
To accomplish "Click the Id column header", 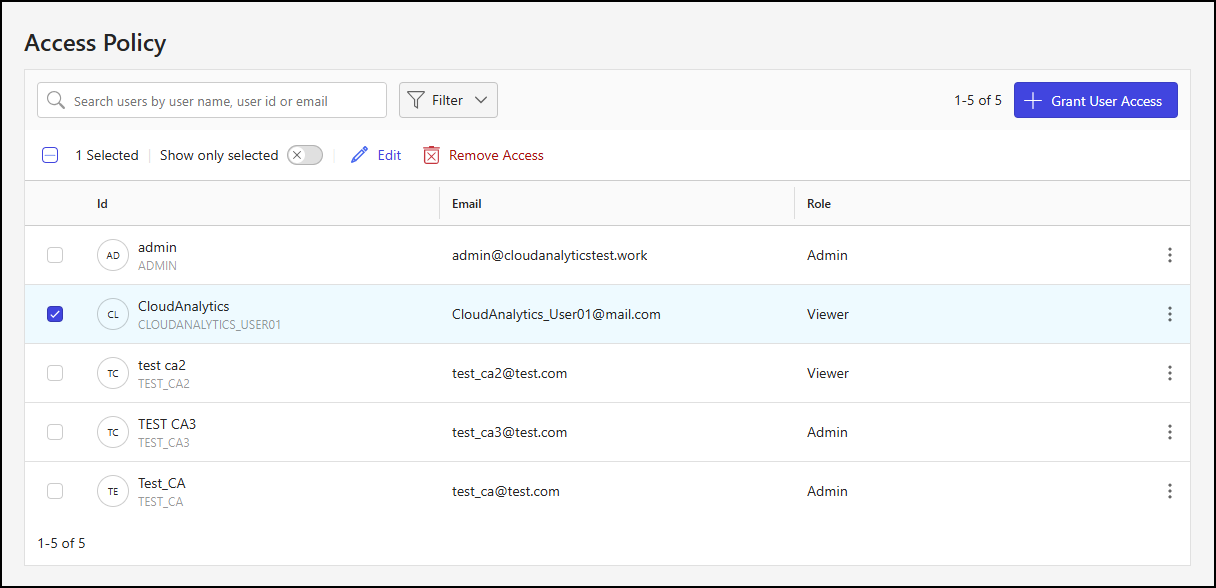I will point(103,203).
